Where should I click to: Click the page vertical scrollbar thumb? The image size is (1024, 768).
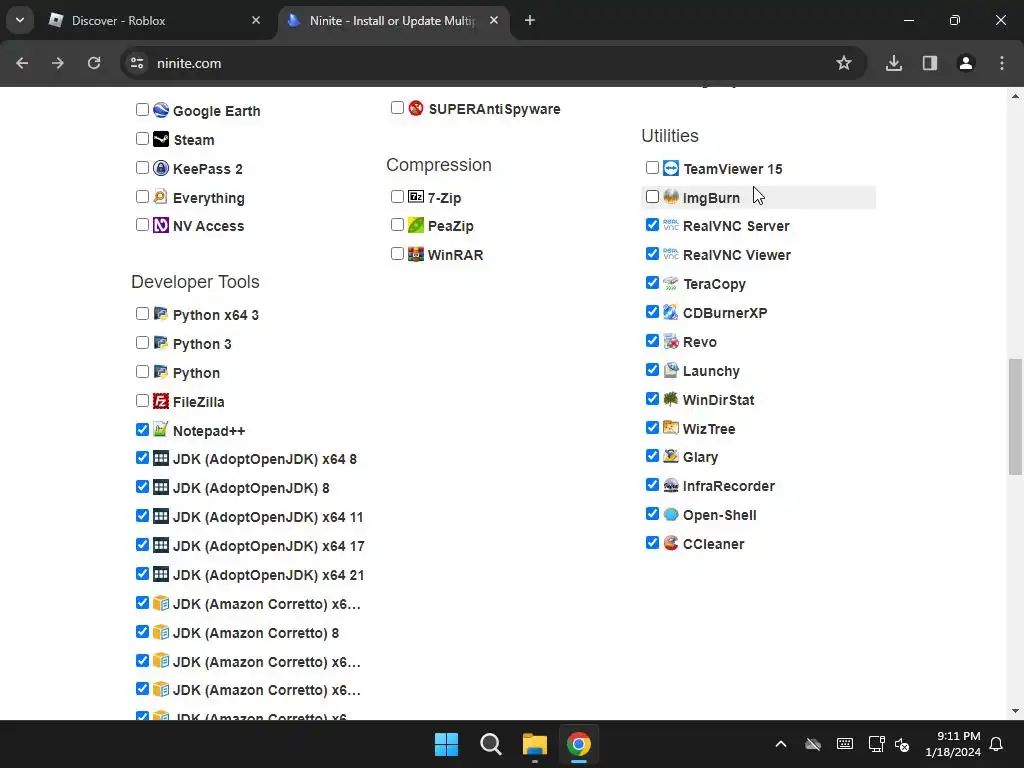1015,417
